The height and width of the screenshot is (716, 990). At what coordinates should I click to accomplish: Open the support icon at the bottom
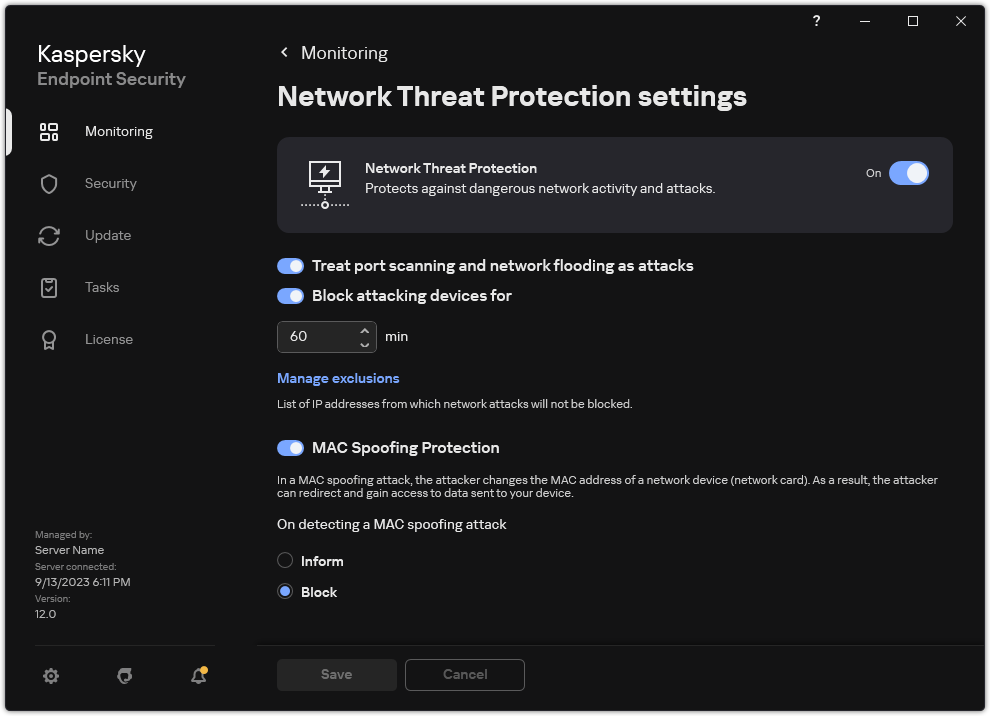pos(124,676)
